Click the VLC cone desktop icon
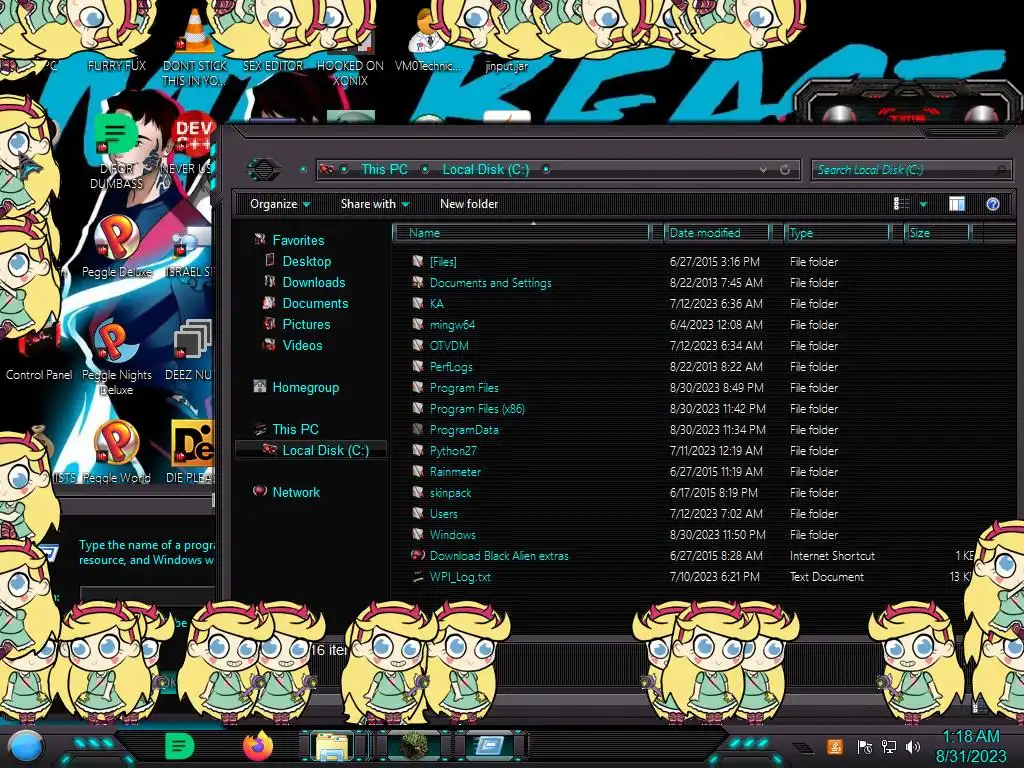 tap(195, 31)
